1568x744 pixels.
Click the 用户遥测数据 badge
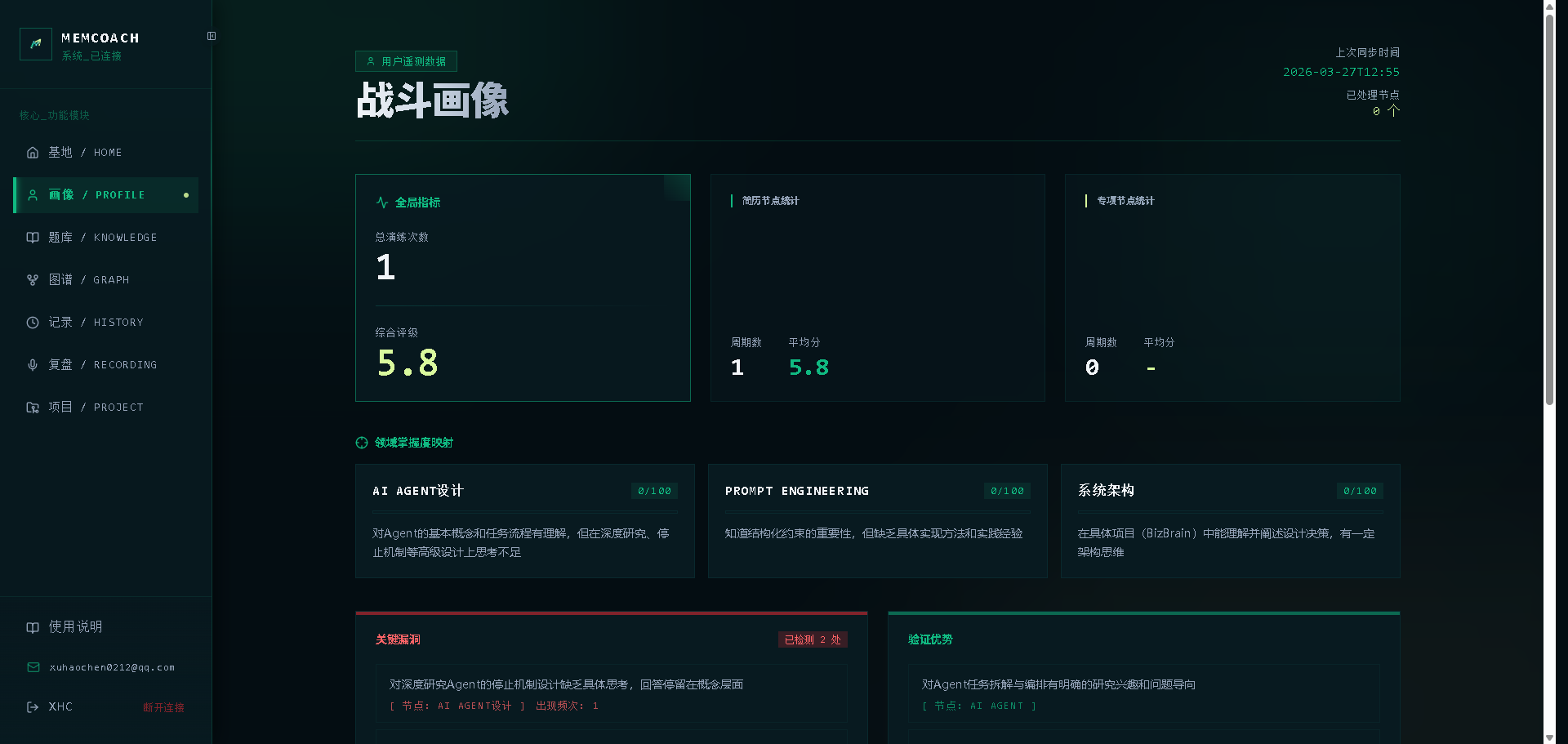point(406,61)
